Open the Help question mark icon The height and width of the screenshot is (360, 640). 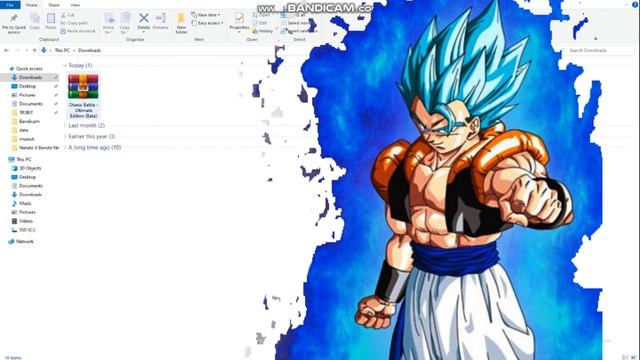(635, 4)
